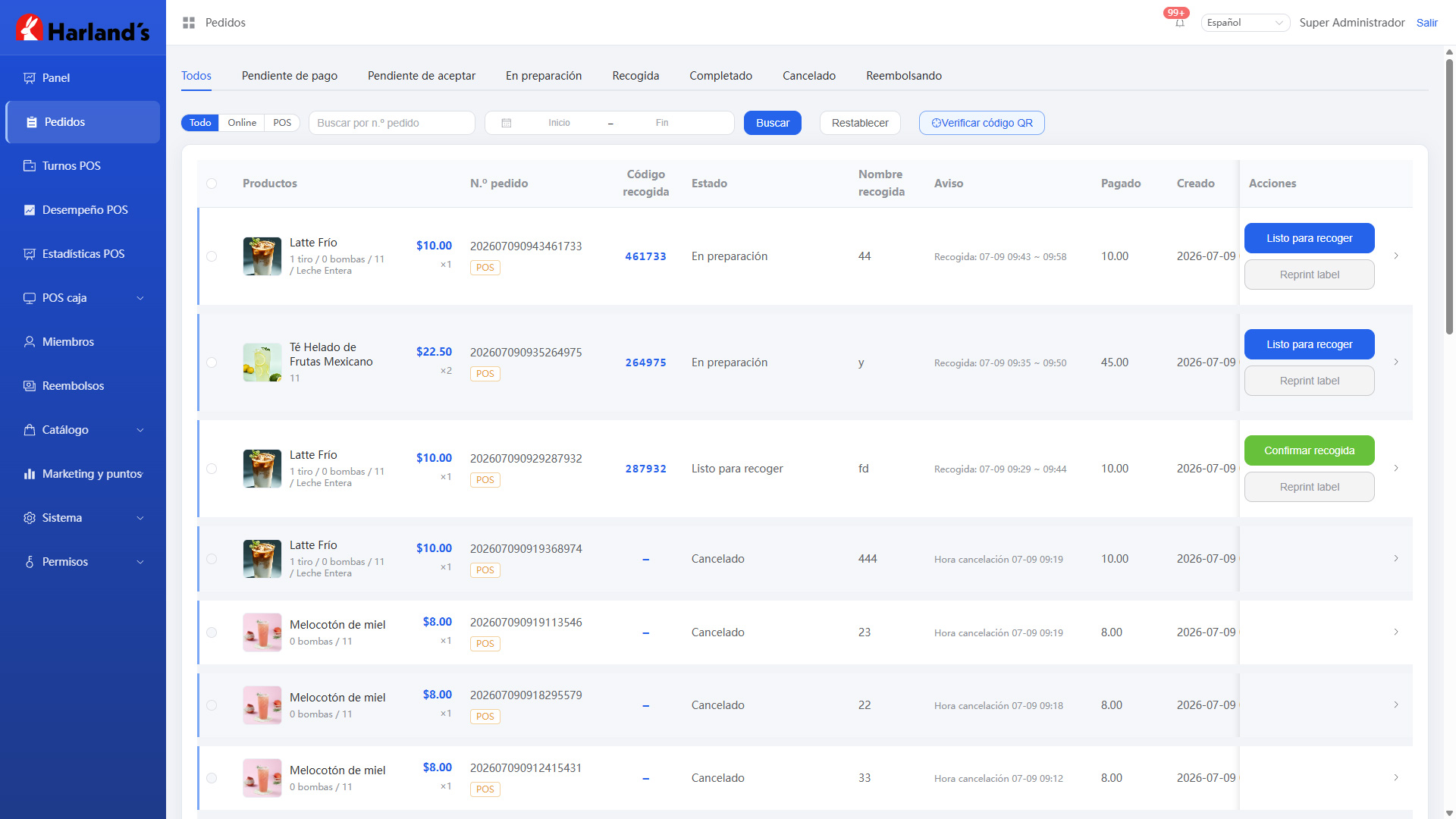The width and height of the screenshot is (1456, 819).
Task: Switch to Pendiente de aceptar tab
Action: 422,76
